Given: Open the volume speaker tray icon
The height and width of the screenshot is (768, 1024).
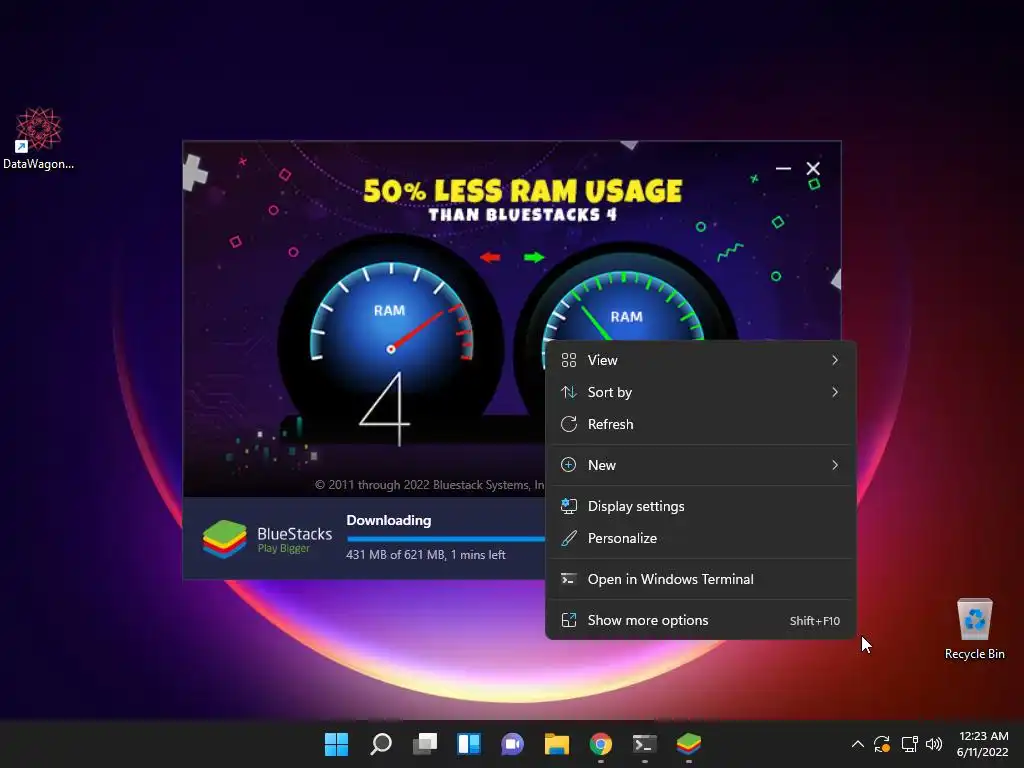Looking at the screenshot, I should [x=934, y=744].
